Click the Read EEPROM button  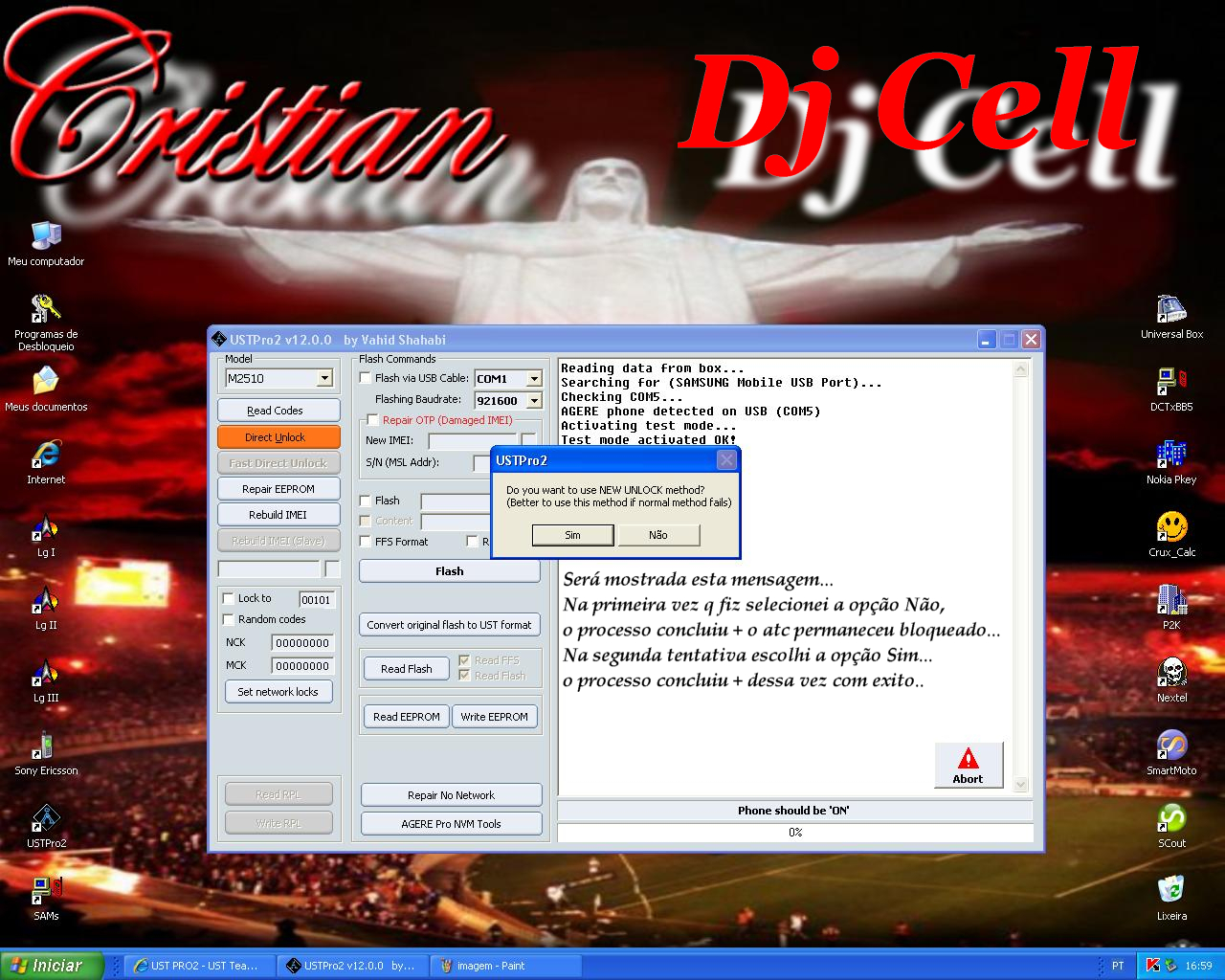point(407,717)
